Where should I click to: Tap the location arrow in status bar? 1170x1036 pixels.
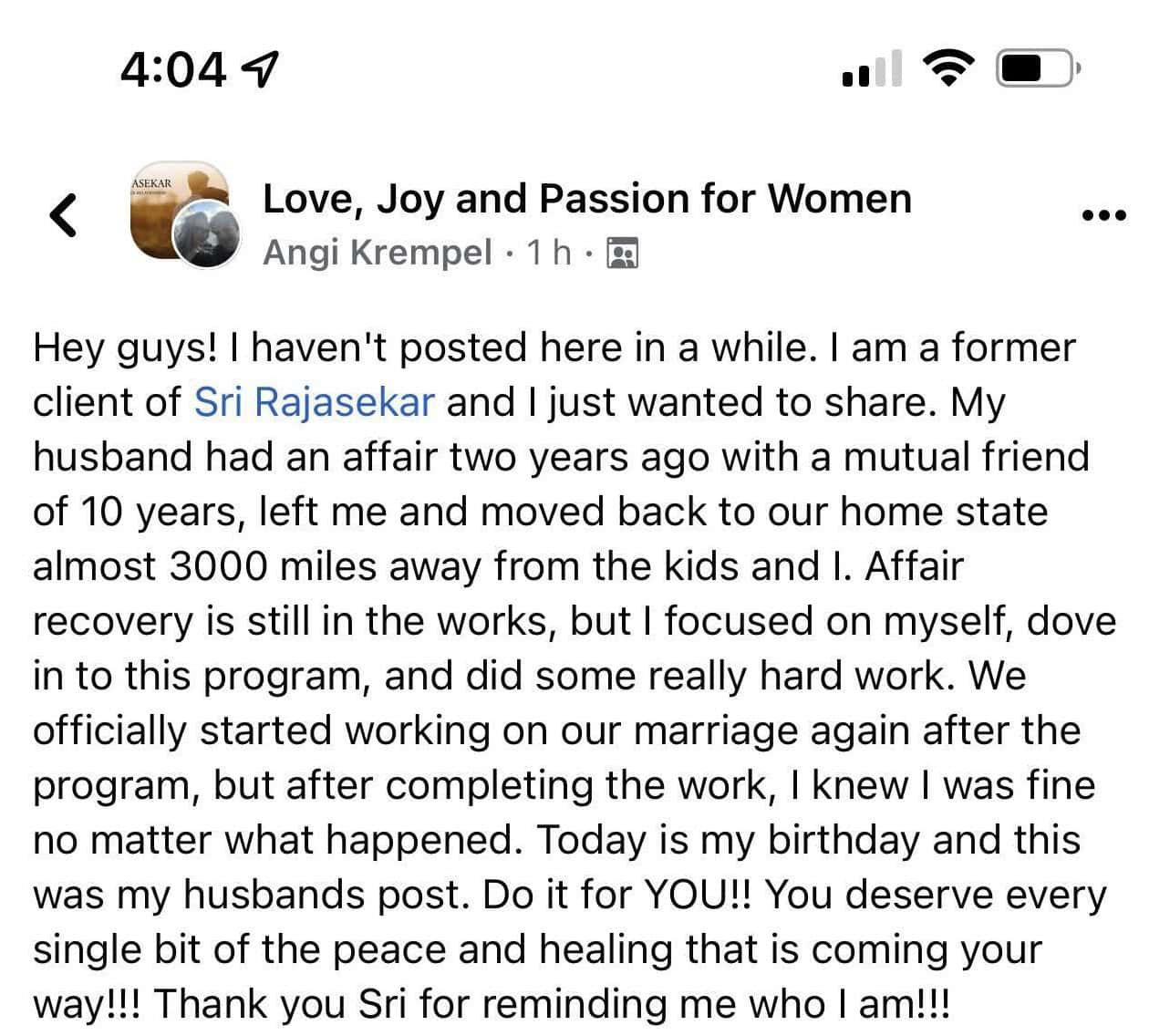tap(263, 67)
